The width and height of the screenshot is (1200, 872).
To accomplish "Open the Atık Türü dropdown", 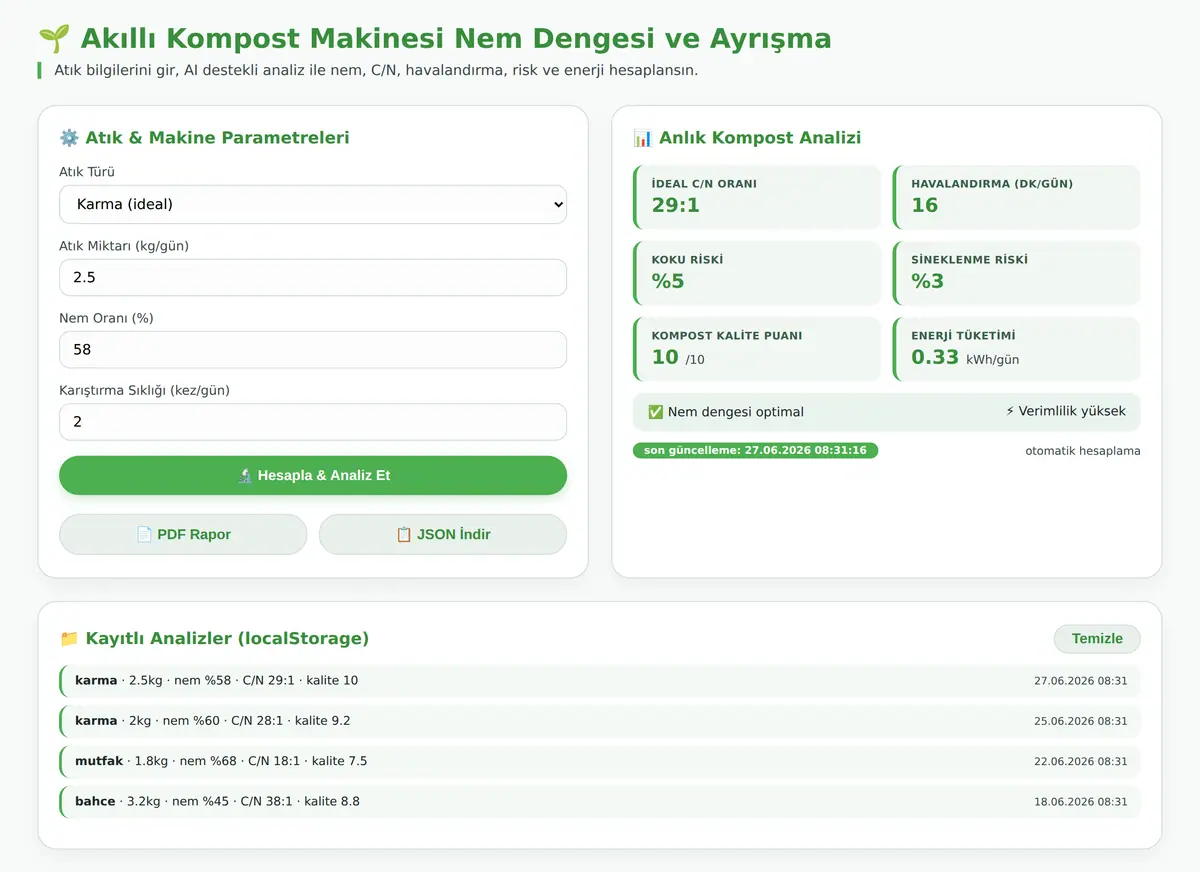I will coord(313,204).
